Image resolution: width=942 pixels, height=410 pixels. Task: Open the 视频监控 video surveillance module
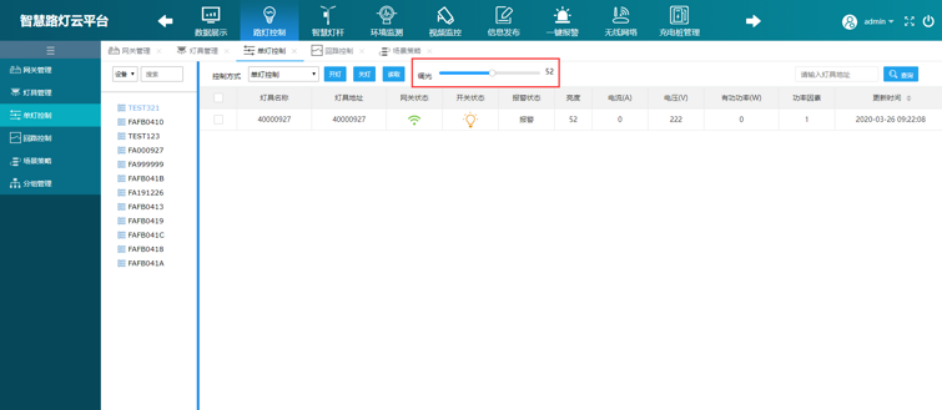pyautogui.click(x=445, y=20)
